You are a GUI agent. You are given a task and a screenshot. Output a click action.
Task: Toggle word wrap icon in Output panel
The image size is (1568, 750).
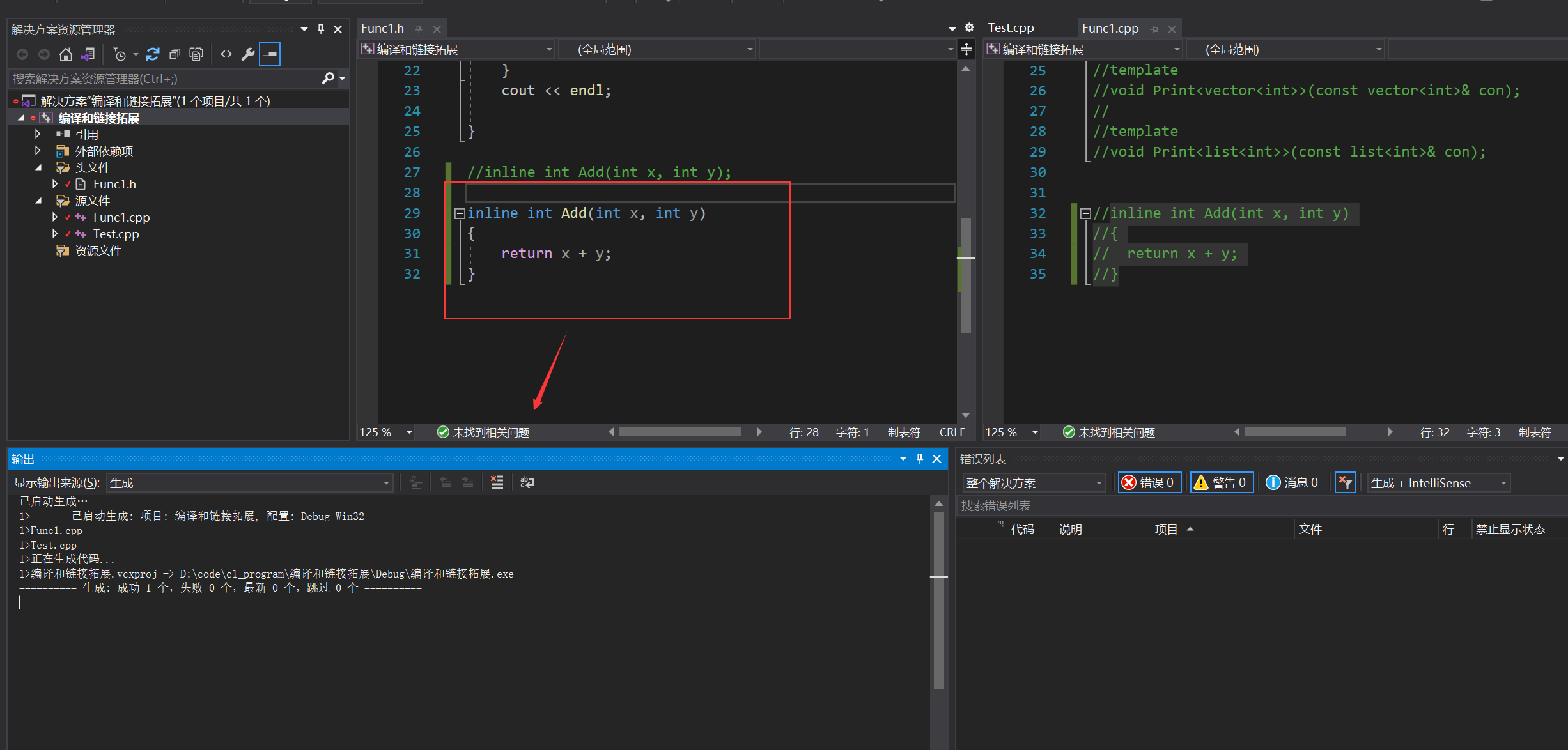point(527,482)
